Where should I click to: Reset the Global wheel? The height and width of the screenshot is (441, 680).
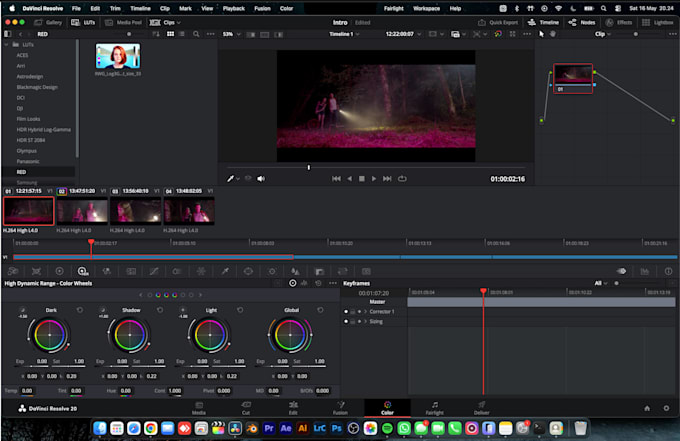point(320,310)
